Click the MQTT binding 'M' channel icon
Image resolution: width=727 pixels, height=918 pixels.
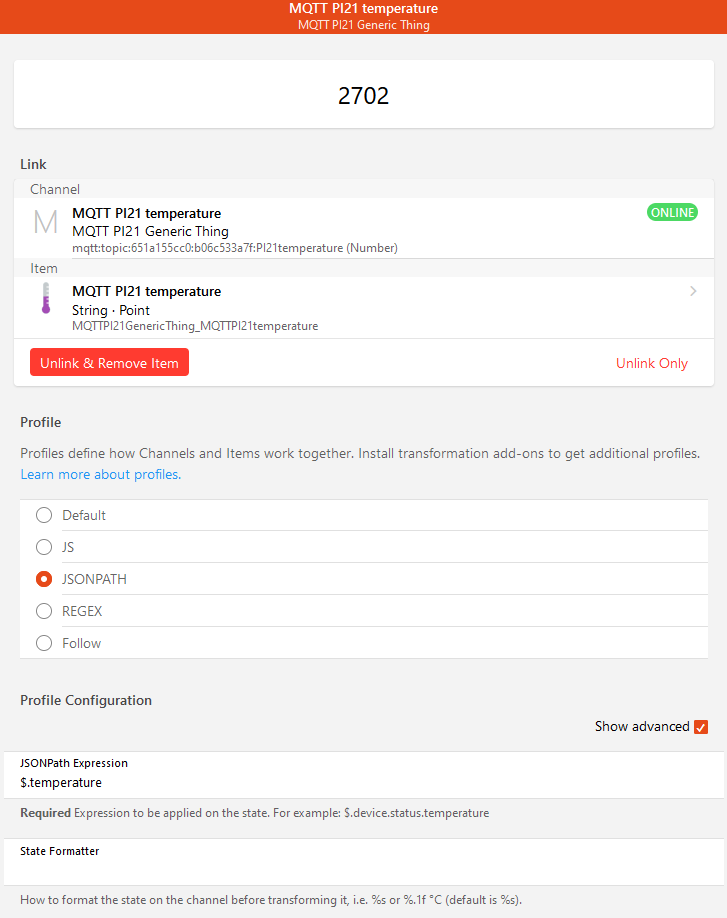click(46, 222)
